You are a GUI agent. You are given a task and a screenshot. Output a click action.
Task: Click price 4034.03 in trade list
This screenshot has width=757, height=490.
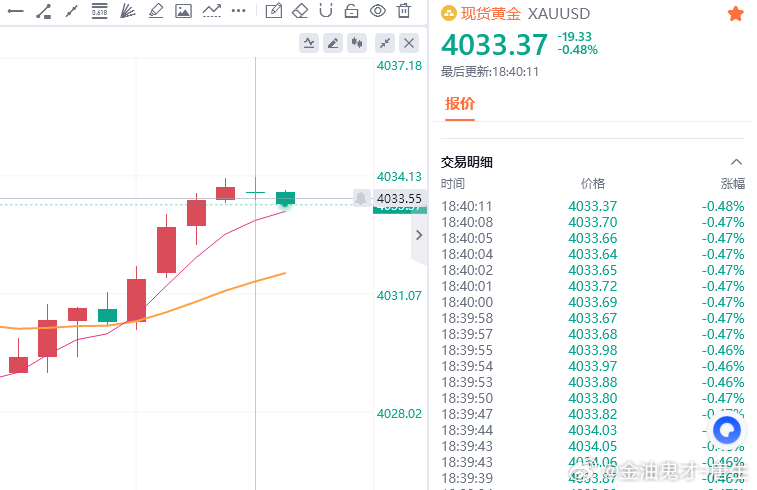[x=593, y=430]
